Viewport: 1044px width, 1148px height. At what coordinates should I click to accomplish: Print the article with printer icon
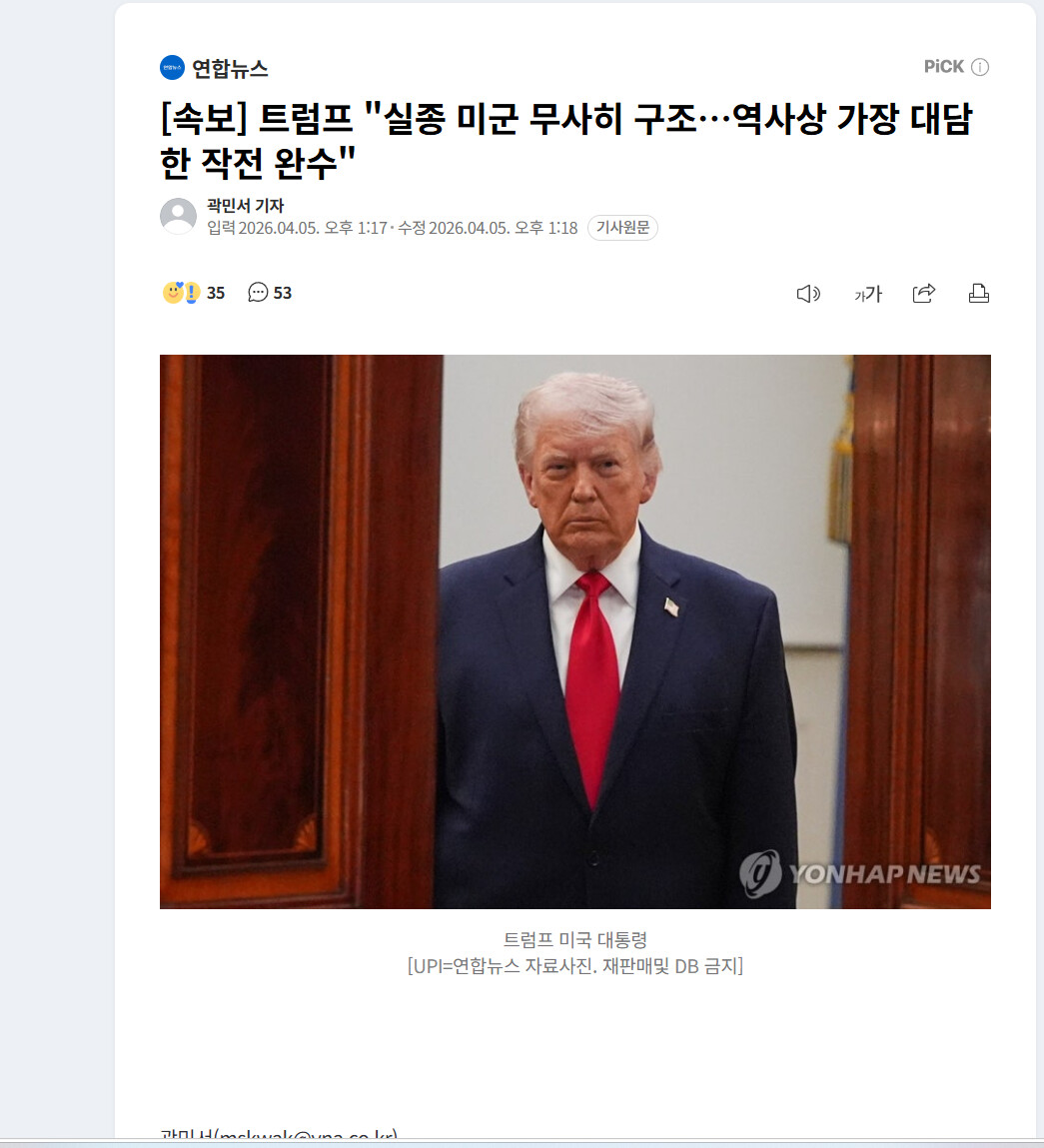coord(979,294)
